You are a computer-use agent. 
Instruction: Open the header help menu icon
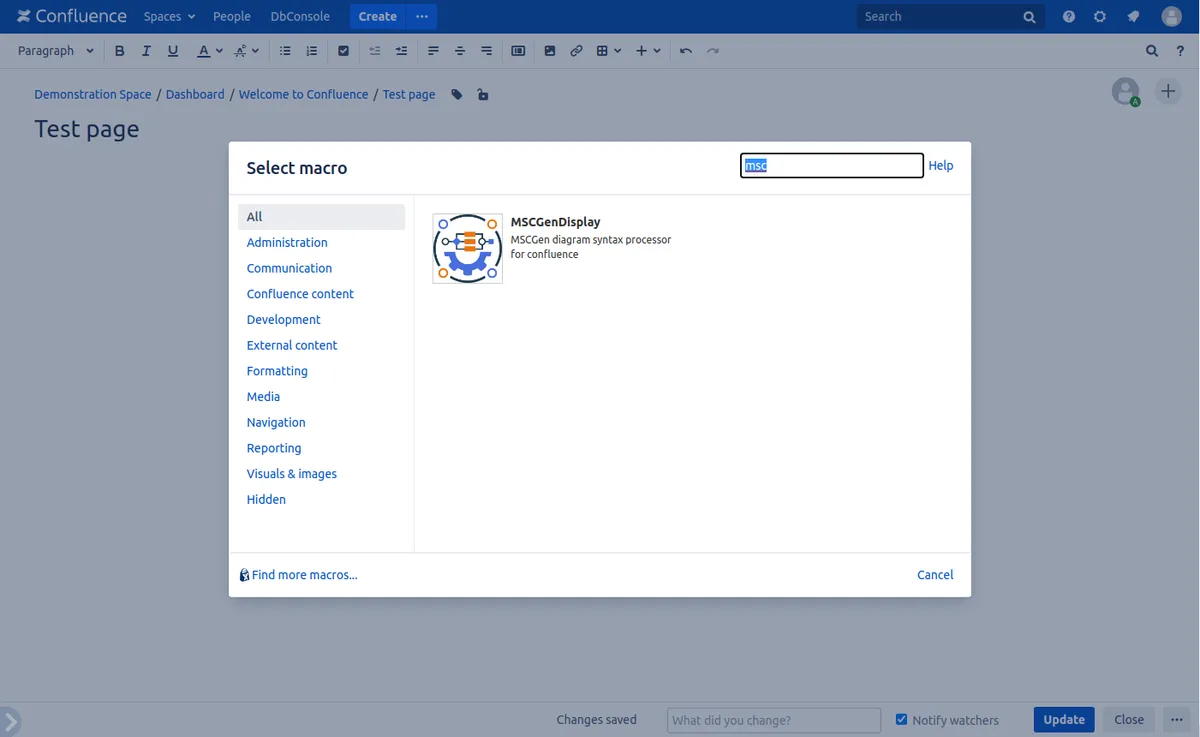click(x=1069, y=17)
